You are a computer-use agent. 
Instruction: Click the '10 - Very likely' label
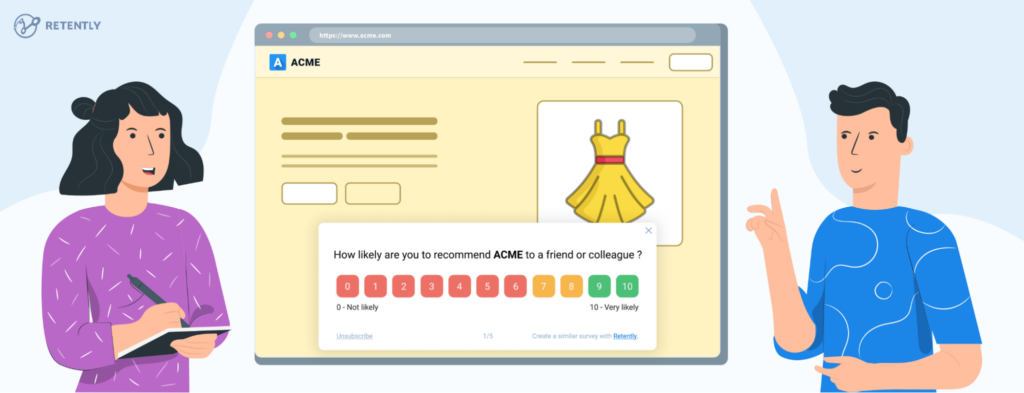(614, 307)
